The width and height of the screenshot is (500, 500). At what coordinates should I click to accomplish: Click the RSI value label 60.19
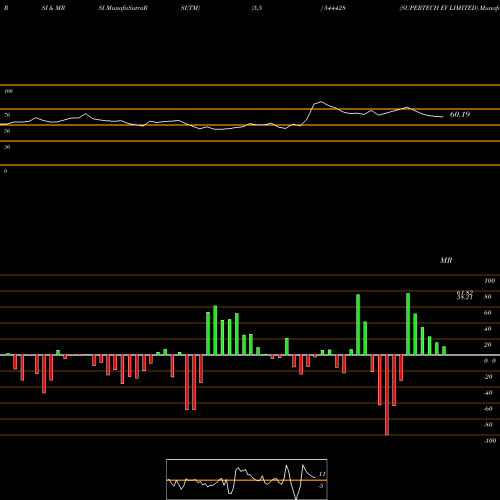pyautogui.click(x=460, y=115)
